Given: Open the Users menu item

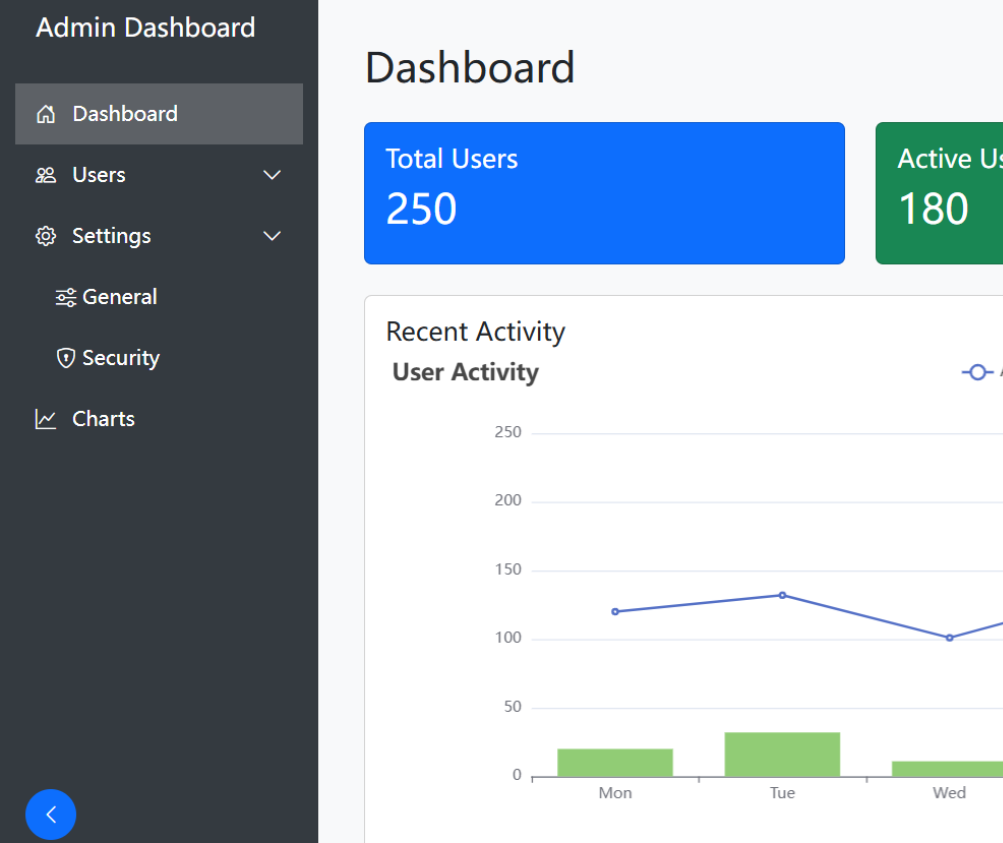Looking at the screenshot, I should click(159, 175).
